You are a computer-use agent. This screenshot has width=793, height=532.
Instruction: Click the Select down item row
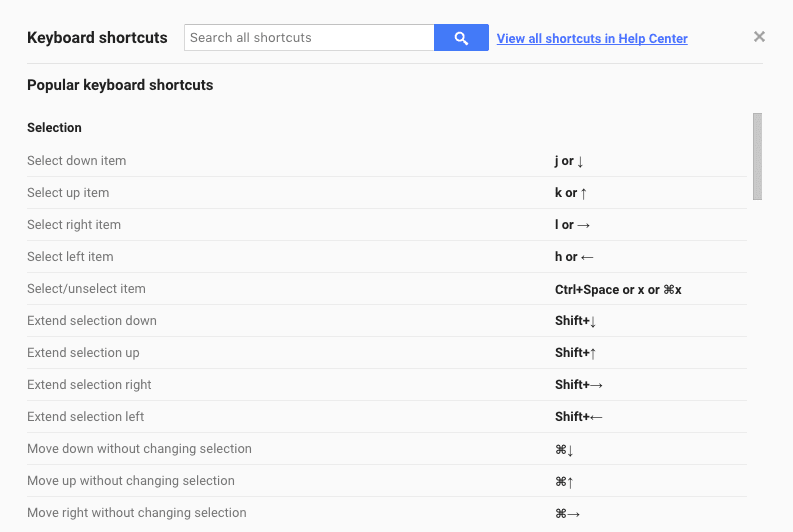tap(76, 161)
